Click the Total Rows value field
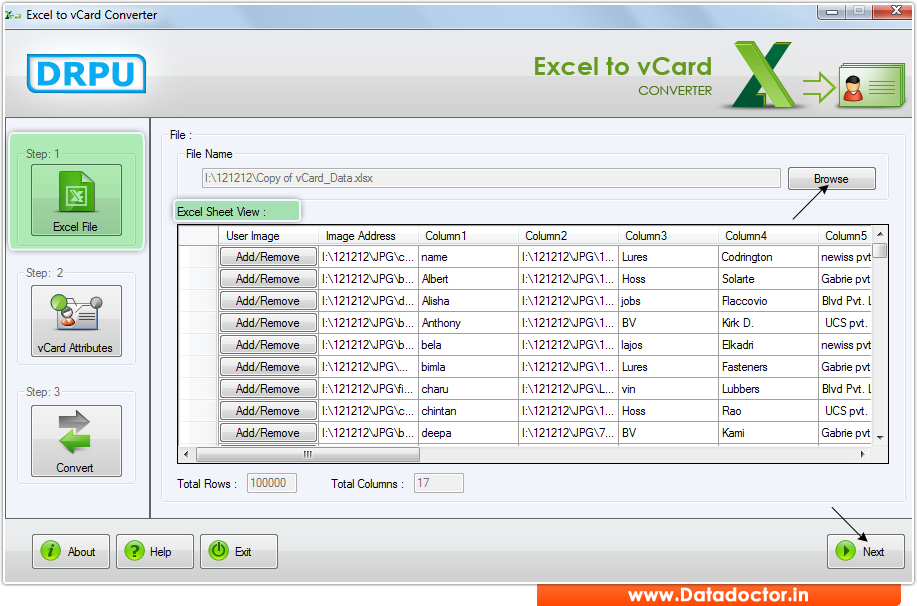917x606 pixels. tap(271, 483)
